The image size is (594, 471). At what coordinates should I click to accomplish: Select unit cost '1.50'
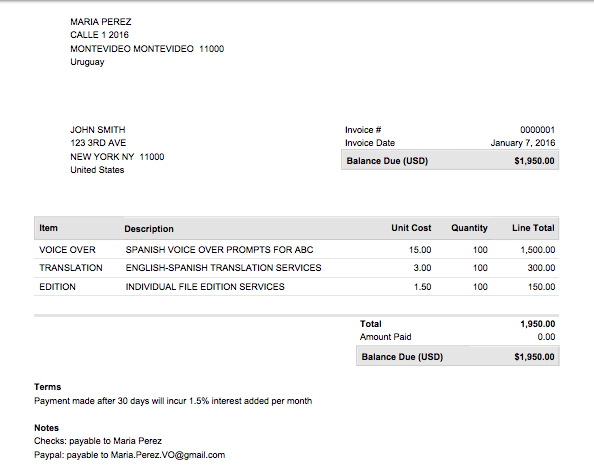[423, 287]
